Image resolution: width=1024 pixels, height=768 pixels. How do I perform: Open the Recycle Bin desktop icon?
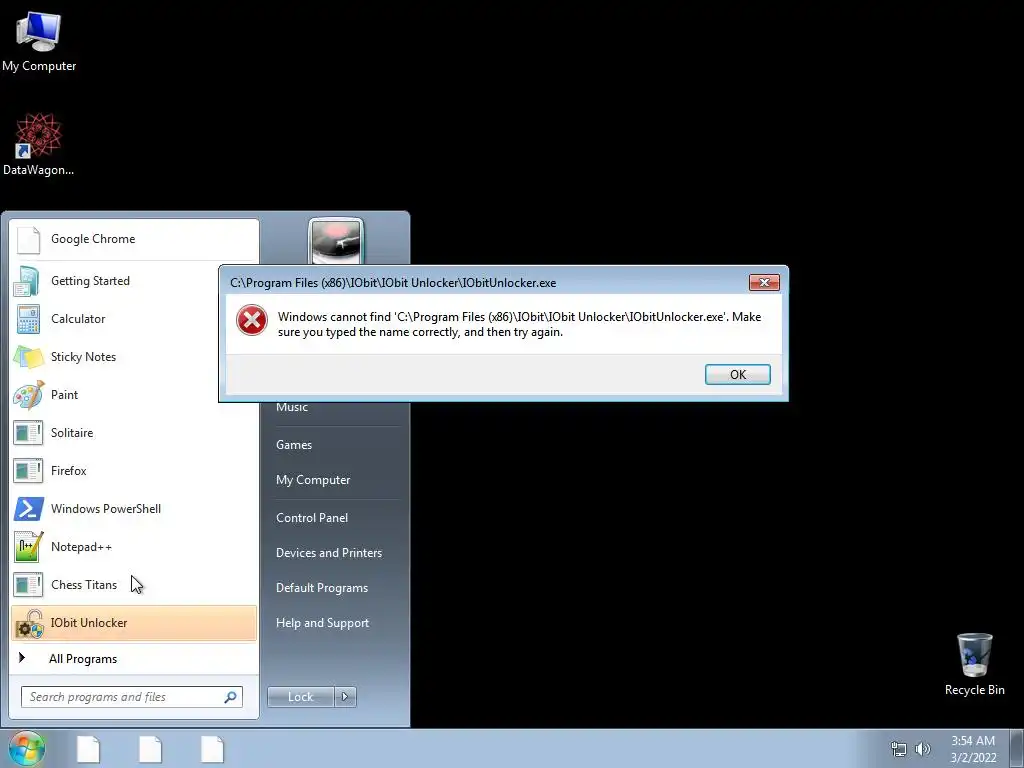[974, 664]
